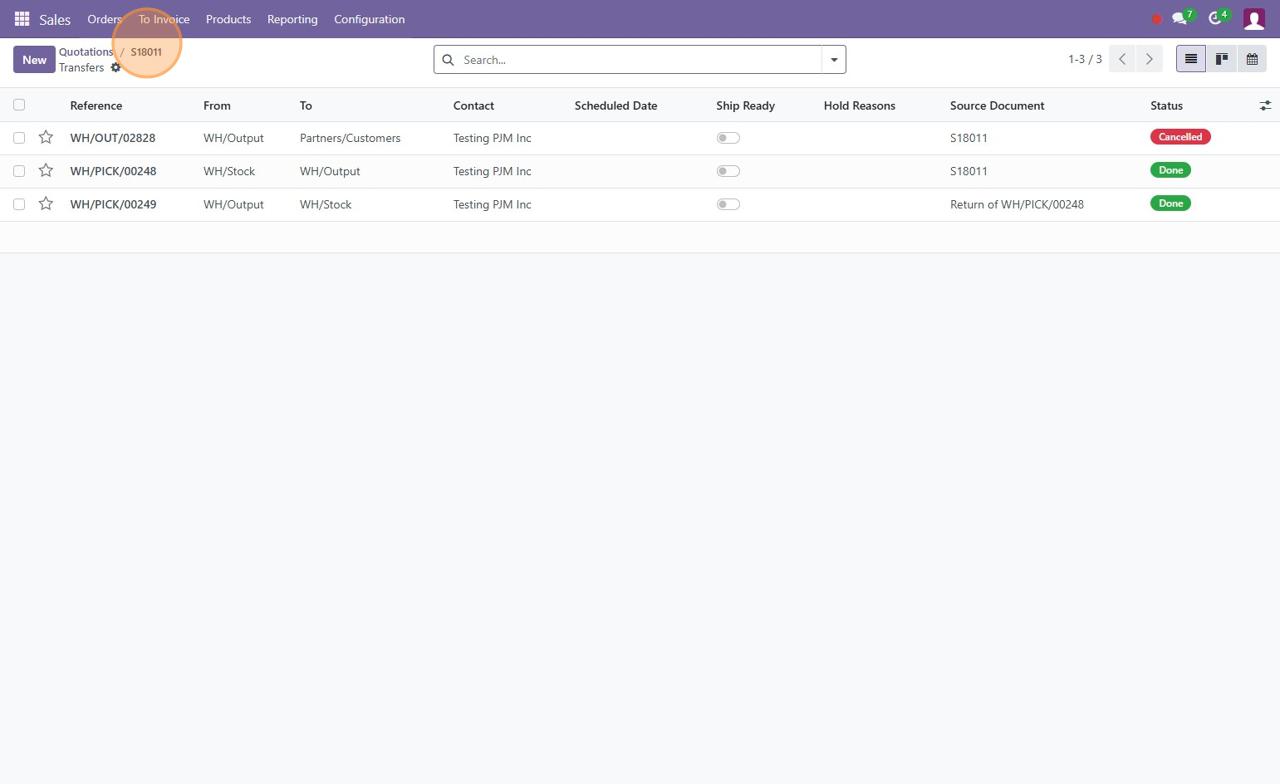Image resolution: width=1280 pixels, height=784 pixels.
Task: Expand the search filter options dropdown
Action: [x=834, y=60]
